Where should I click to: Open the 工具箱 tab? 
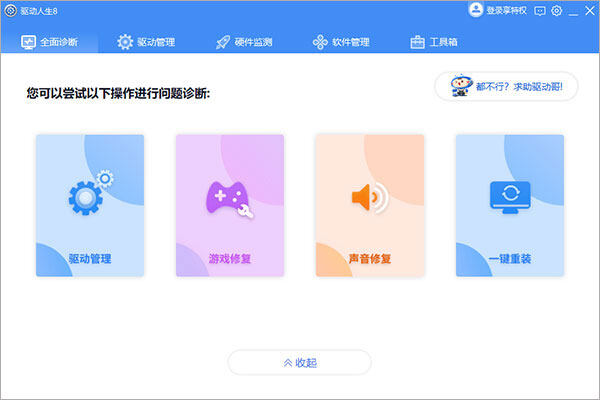[434, 42]
